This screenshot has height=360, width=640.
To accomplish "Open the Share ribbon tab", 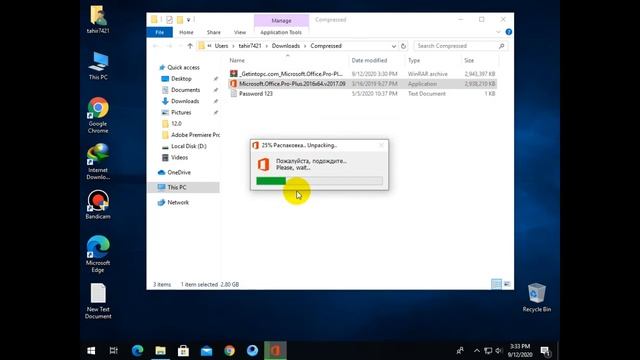I will 213,32.
